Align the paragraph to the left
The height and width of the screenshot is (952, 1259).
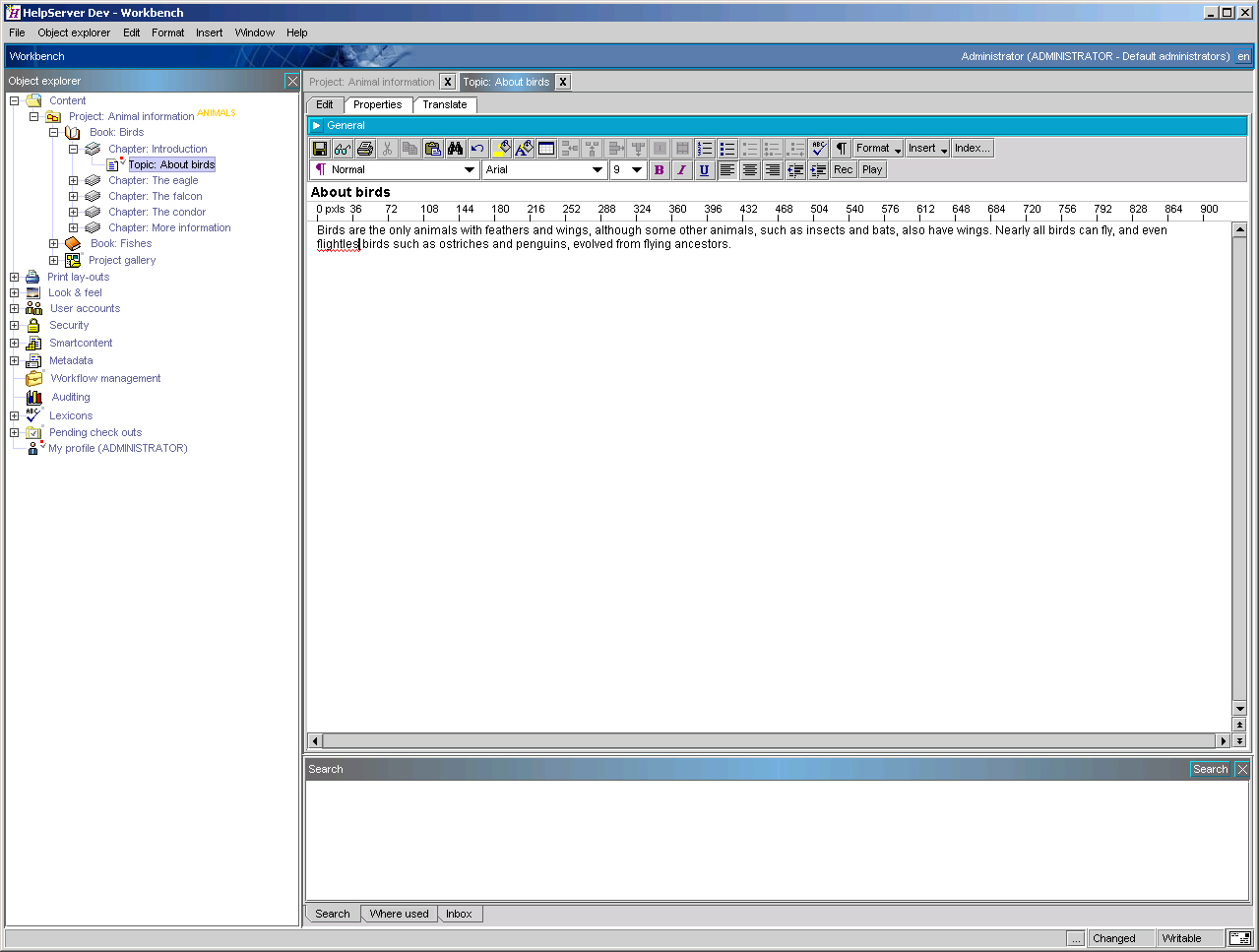coord(727,170)
